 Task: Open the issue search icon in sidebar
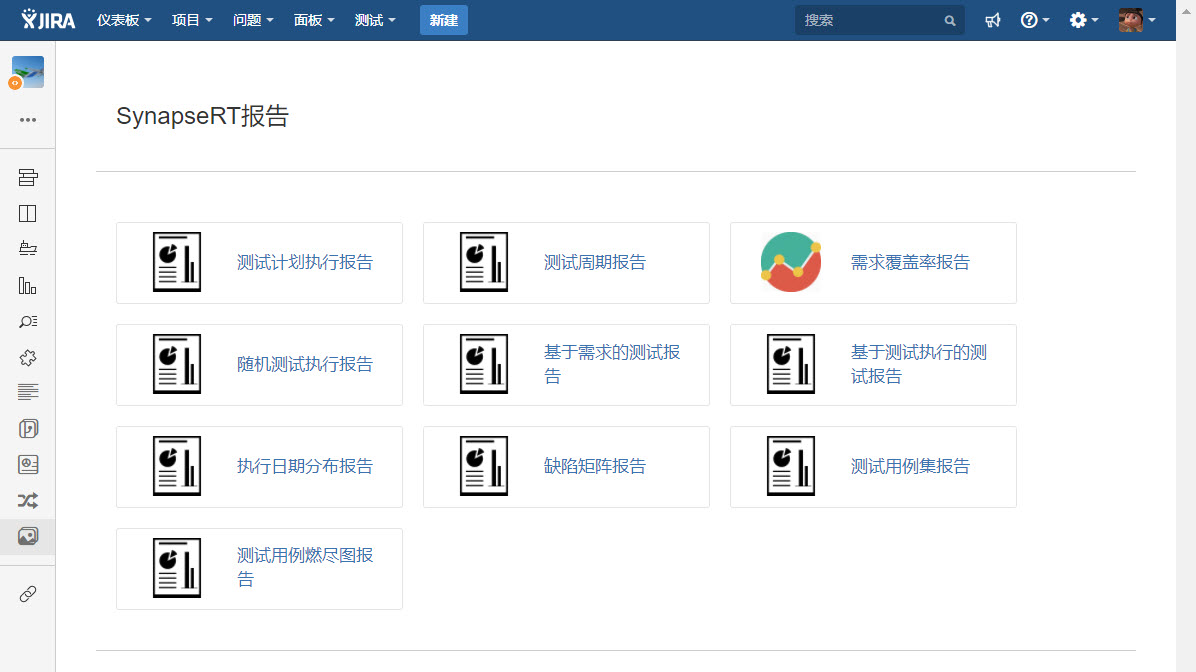tap(27, 321)
